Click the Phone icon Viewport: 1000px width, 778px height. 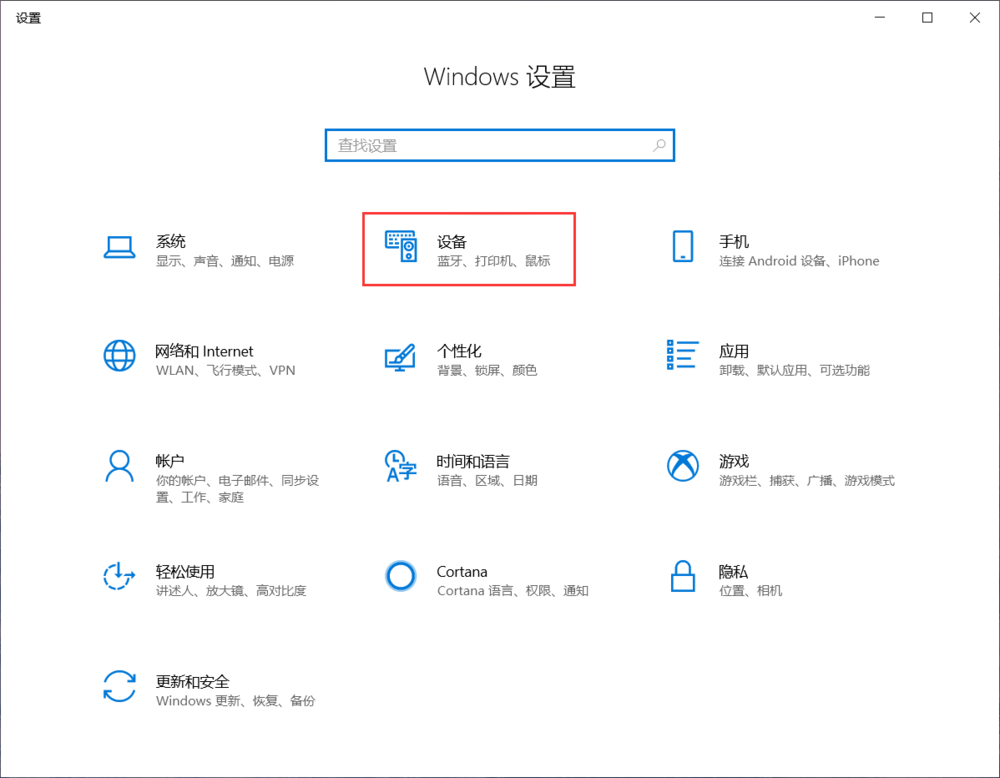683,247
